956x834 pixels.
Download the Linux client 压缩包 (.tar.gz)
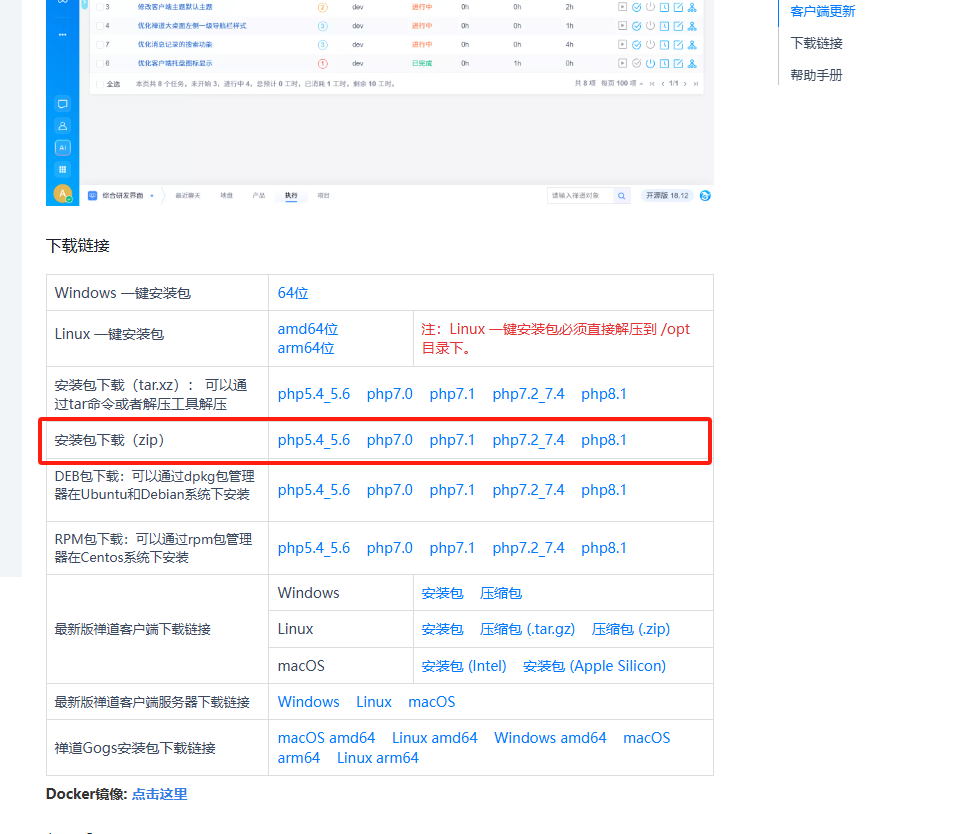pos(527,629)
